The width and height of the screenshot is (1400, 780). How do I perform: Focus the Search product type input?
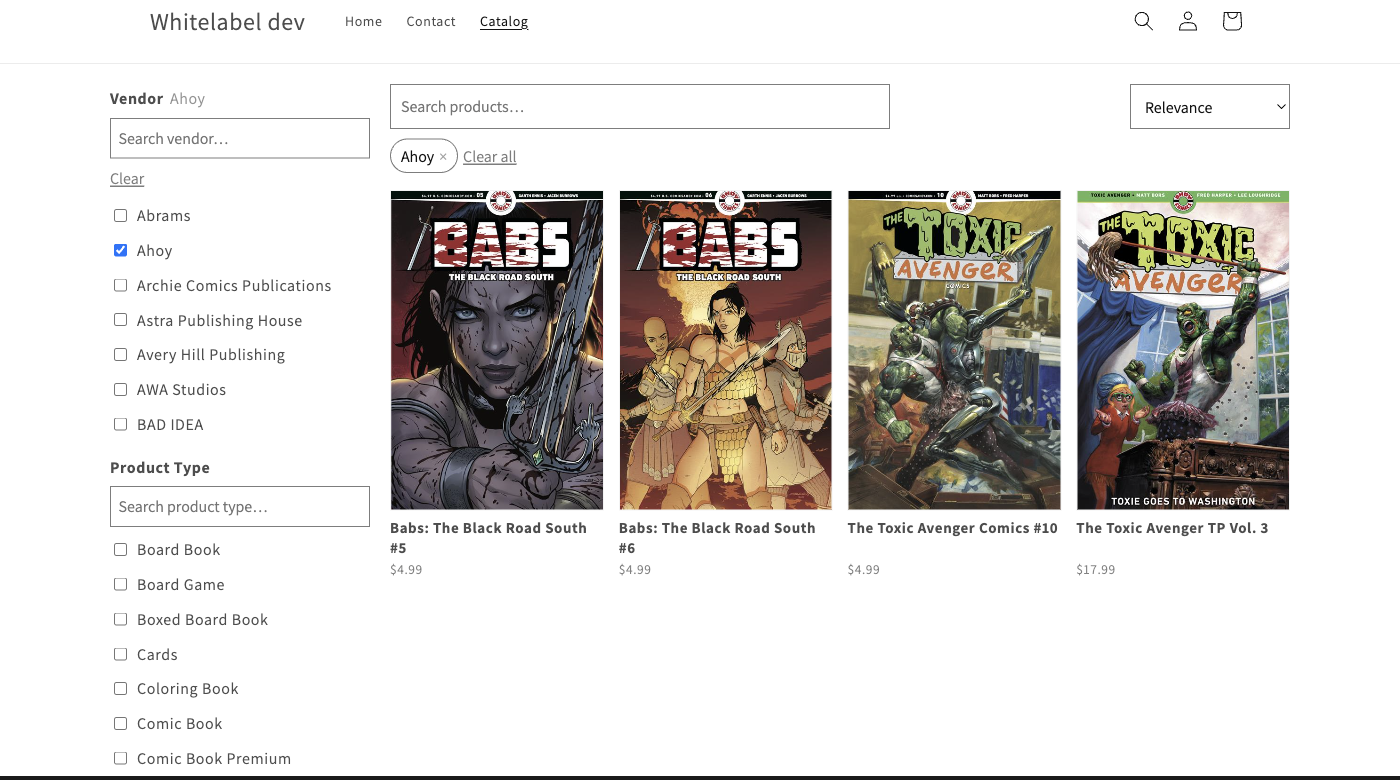pos(240,507)
